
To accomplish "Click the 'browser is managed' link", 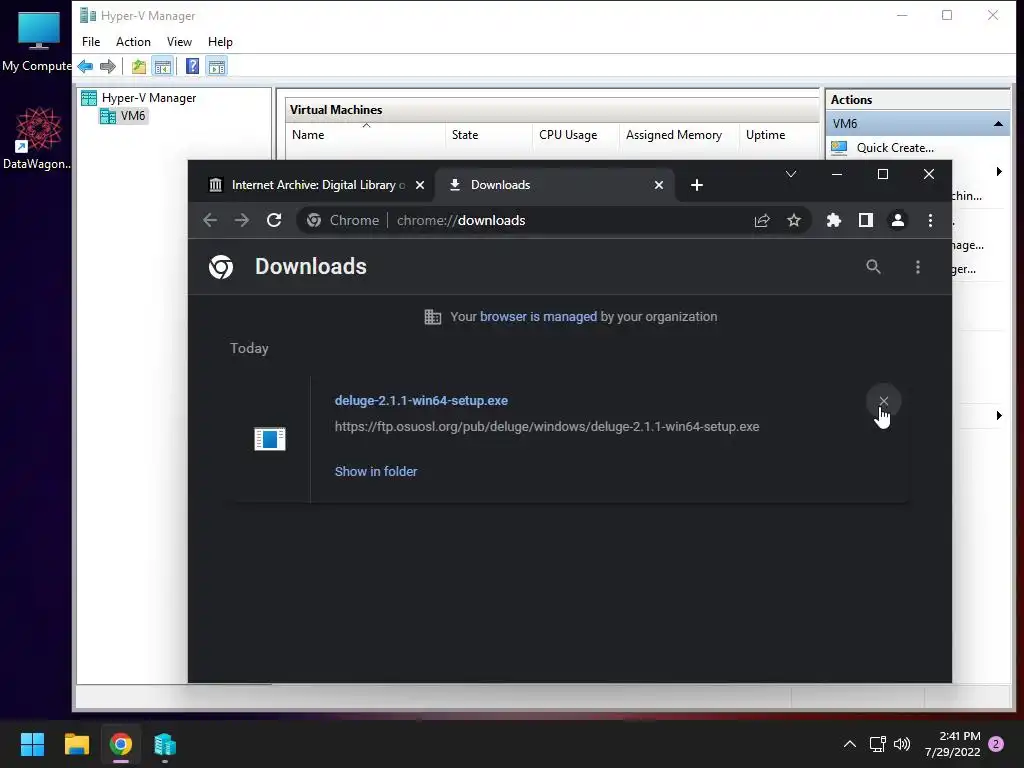I will pos(538,317).
